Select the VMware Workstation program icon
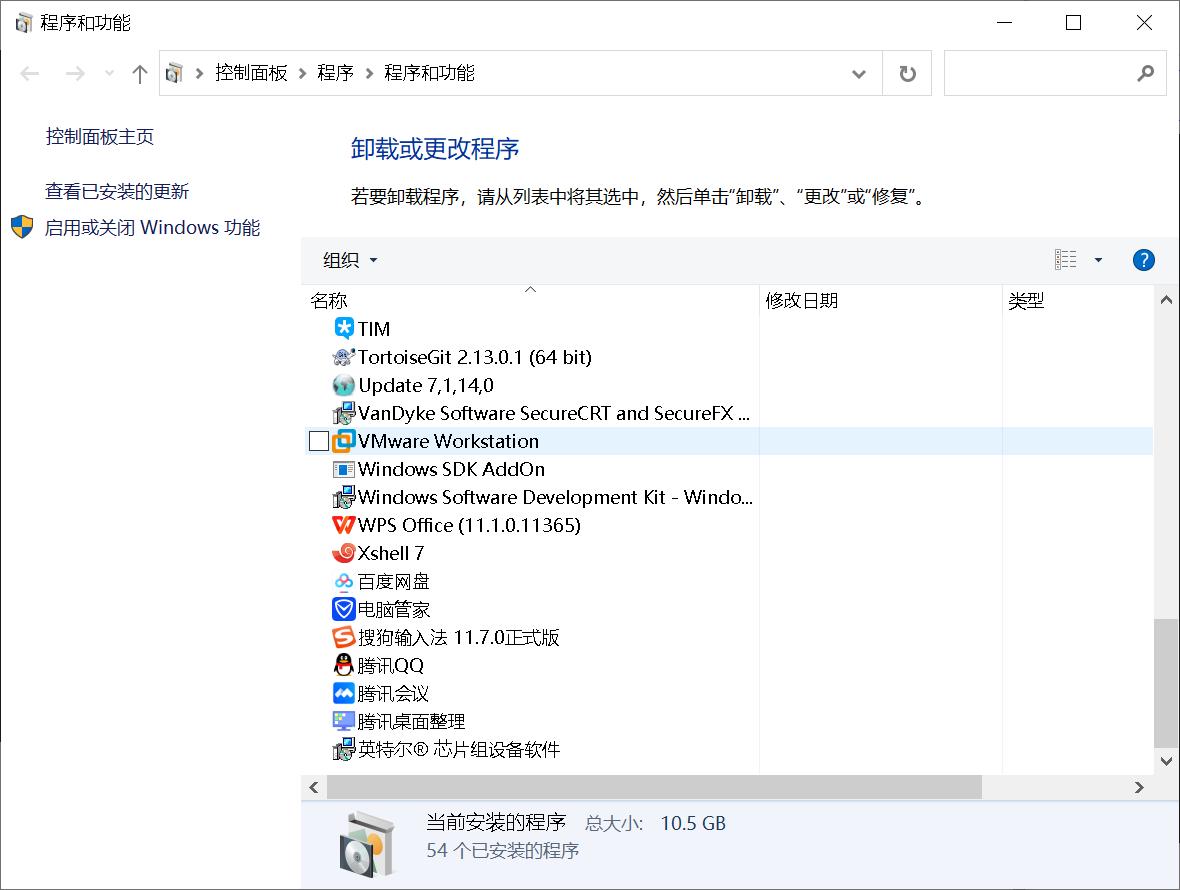 click(x=342, y=440)
